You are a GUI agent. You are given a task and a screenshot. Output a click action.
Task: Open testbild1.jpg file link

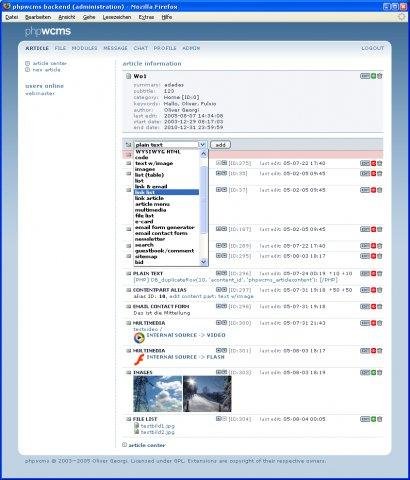[x=157, y=426]
